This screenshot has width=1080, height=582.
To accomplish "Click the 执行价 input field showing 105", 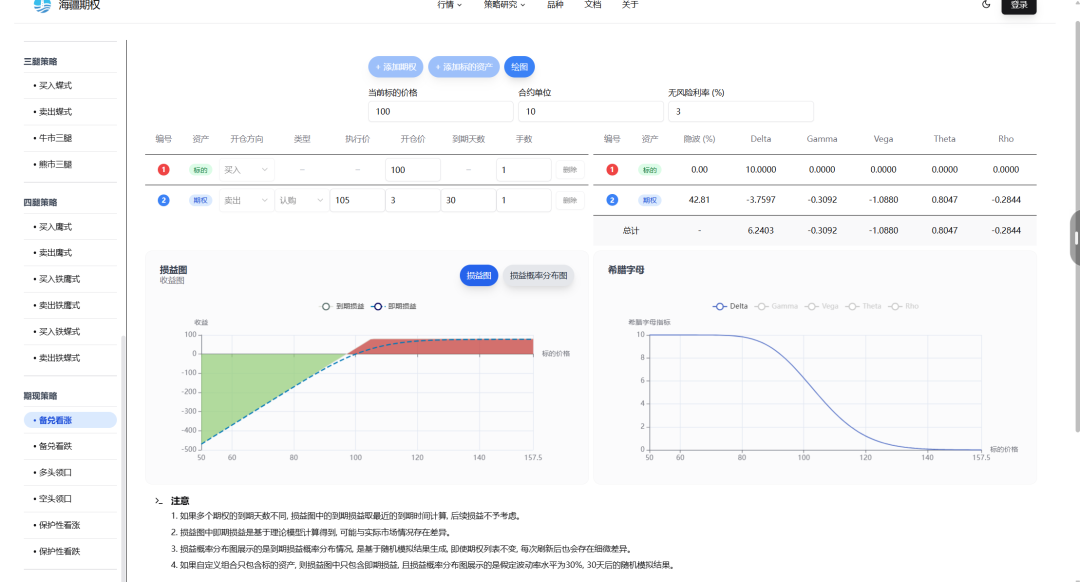I will (x=357, y=200).
